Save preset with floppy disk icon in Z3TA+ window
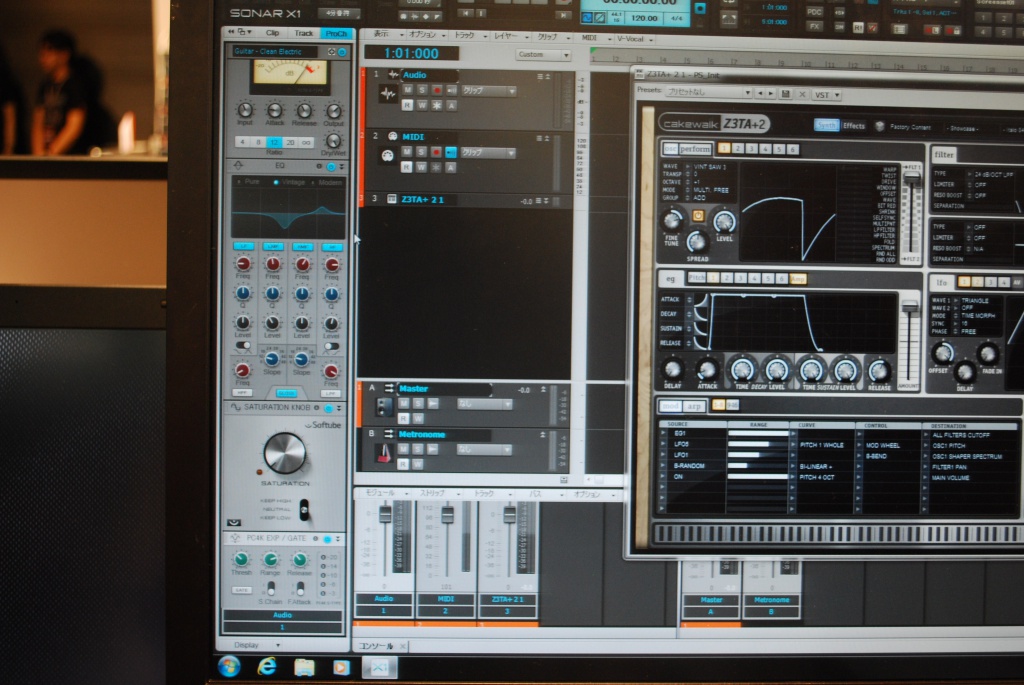Image resolution: width=1024 pixels, height=685 pixels. (786, 94)
